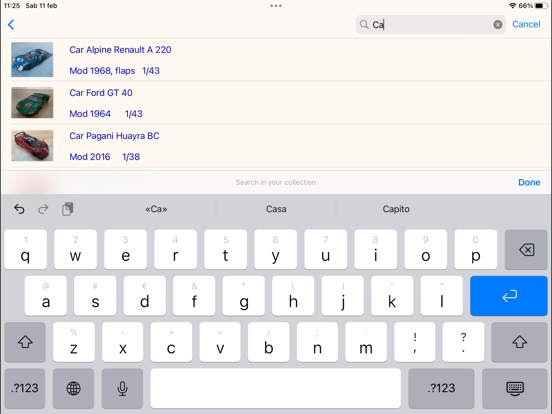Tap the q key
This screenshot has width=552, height=414.
click(x=25, y=250)
